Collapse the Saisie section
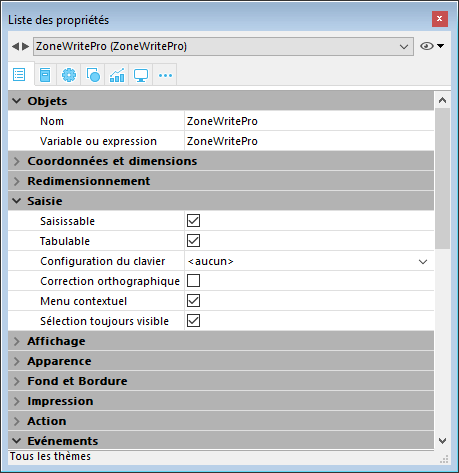The width and height of the screenshot is (459, 473). 16,201
